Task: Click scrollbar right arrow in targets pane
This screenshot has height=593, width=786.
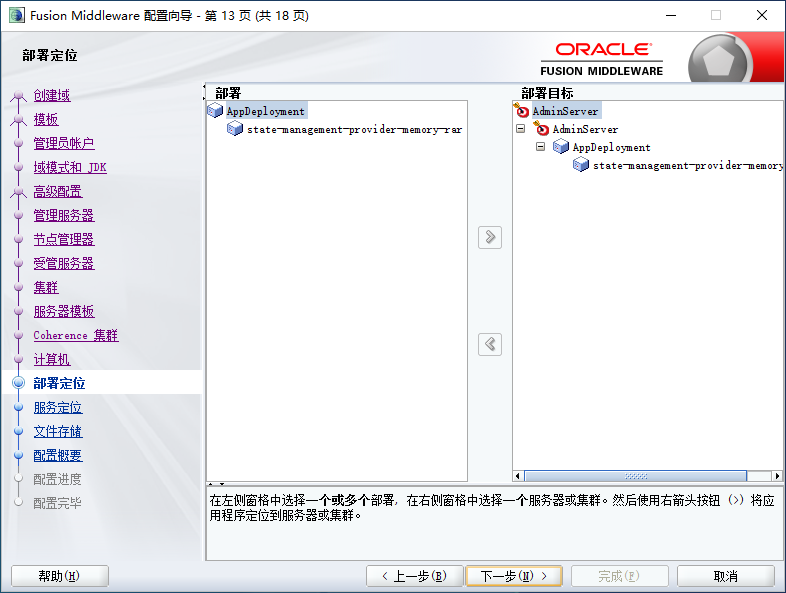Action: [x=777, y=476]
